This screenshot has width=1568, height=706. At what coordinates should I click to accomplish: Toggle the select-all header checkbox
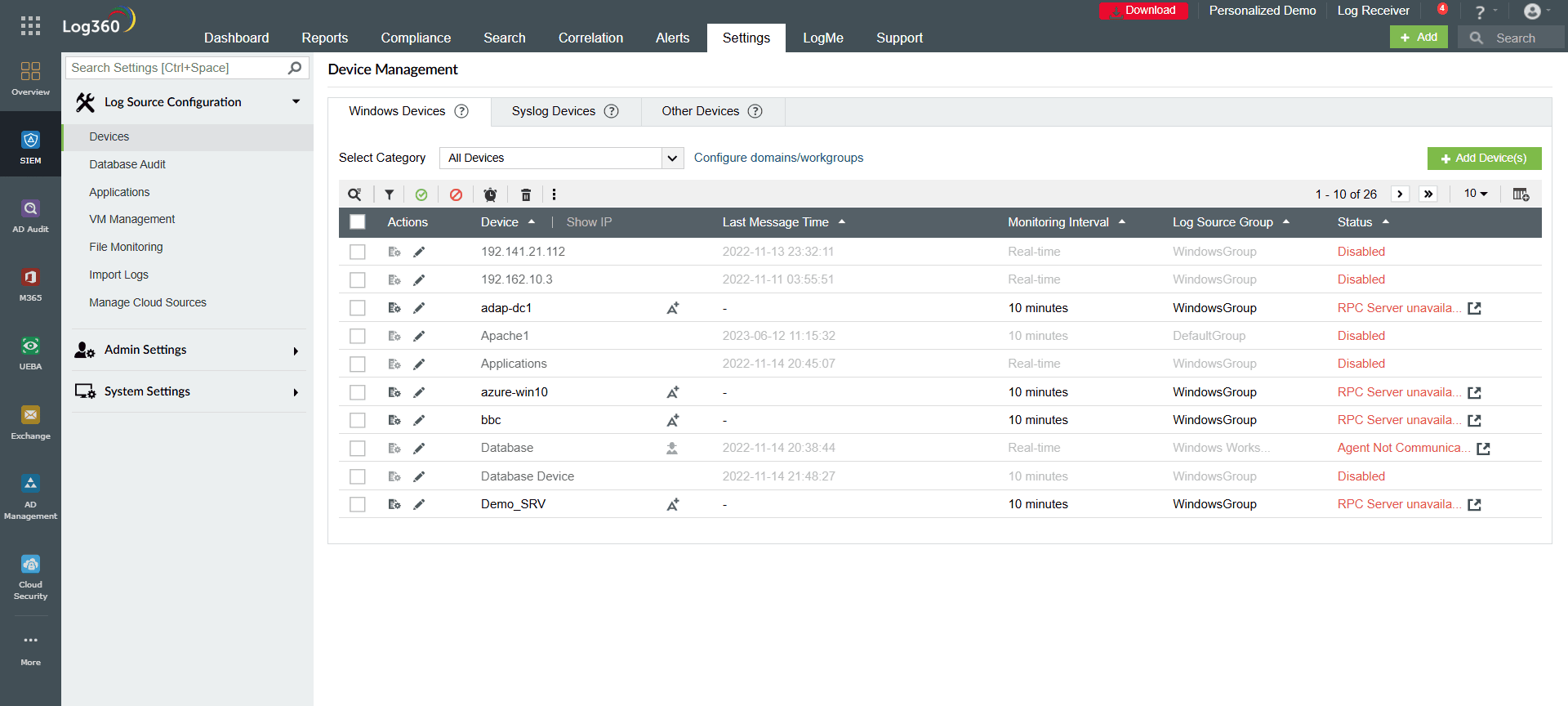point(358,221)
